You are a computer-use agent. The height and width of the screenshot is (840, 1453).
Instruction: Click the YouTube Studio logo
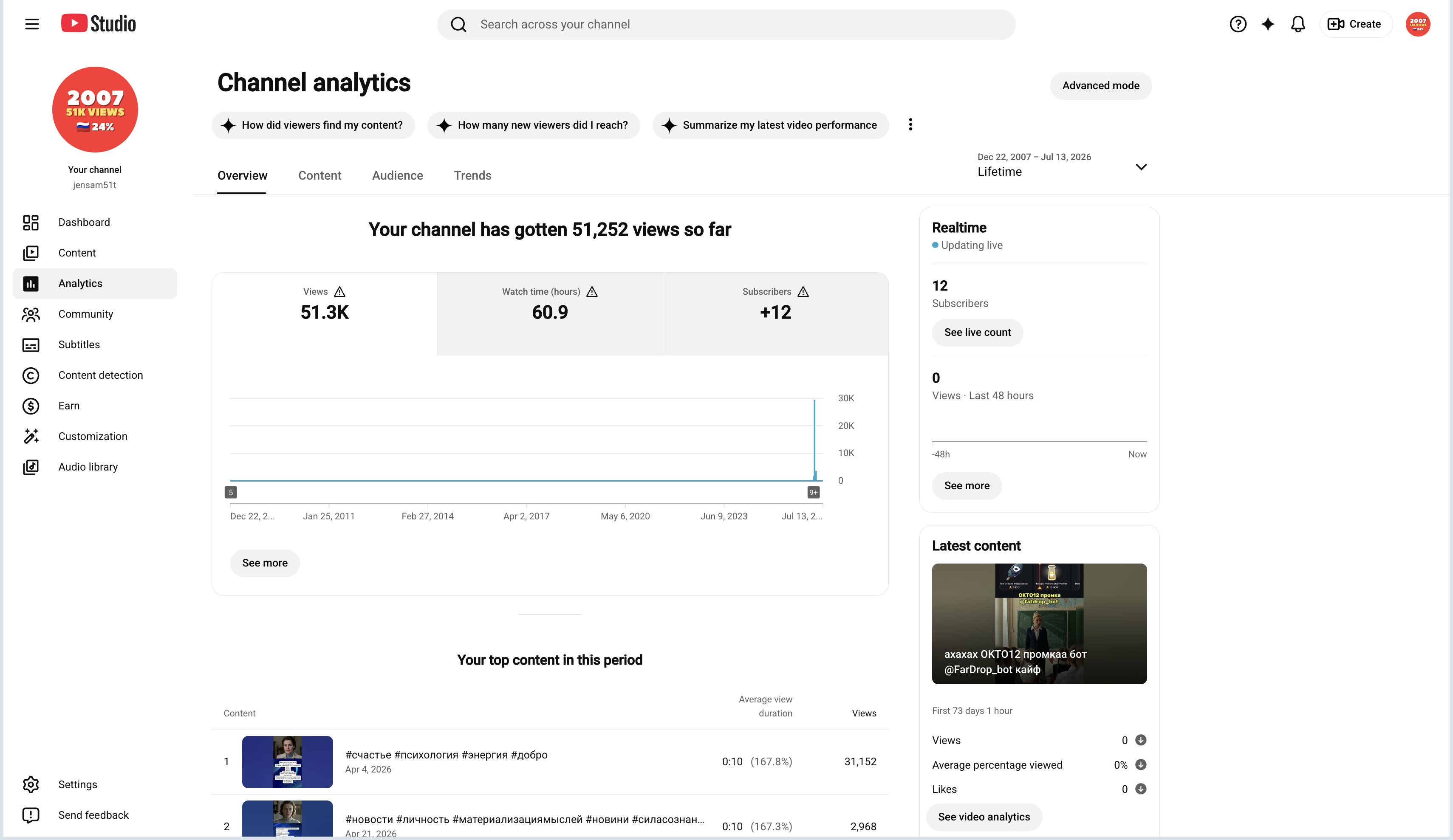[x=99, y=24]
